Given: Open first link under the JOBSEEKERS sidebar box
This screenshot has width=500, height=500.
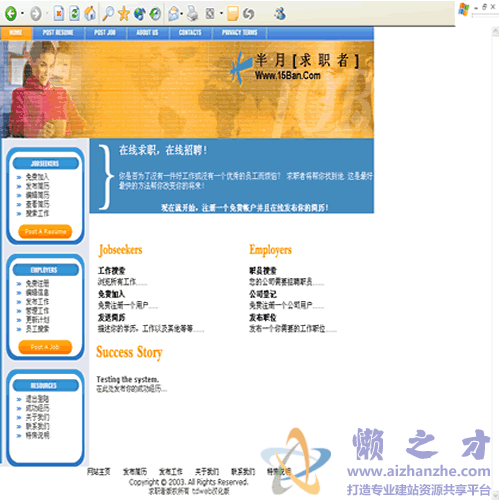Looking at the screenshot, I should tap(37, 177).
